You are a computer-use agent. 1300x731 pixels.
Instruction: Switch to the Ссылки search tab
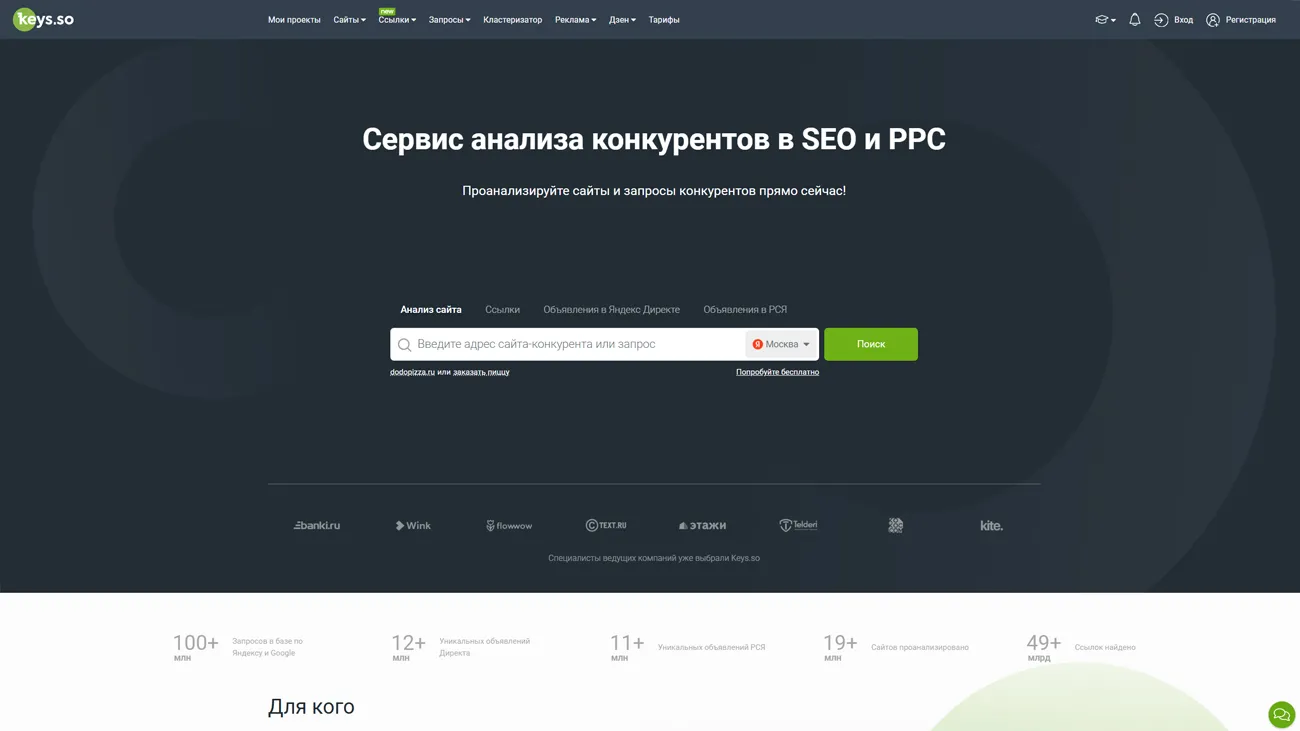point(502,310)
